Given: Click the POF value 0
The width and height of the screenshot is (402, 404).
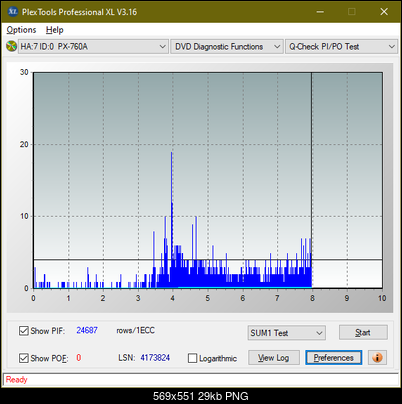Looking at the screenshot, I should pyautogui.click(x=79, y=358).
